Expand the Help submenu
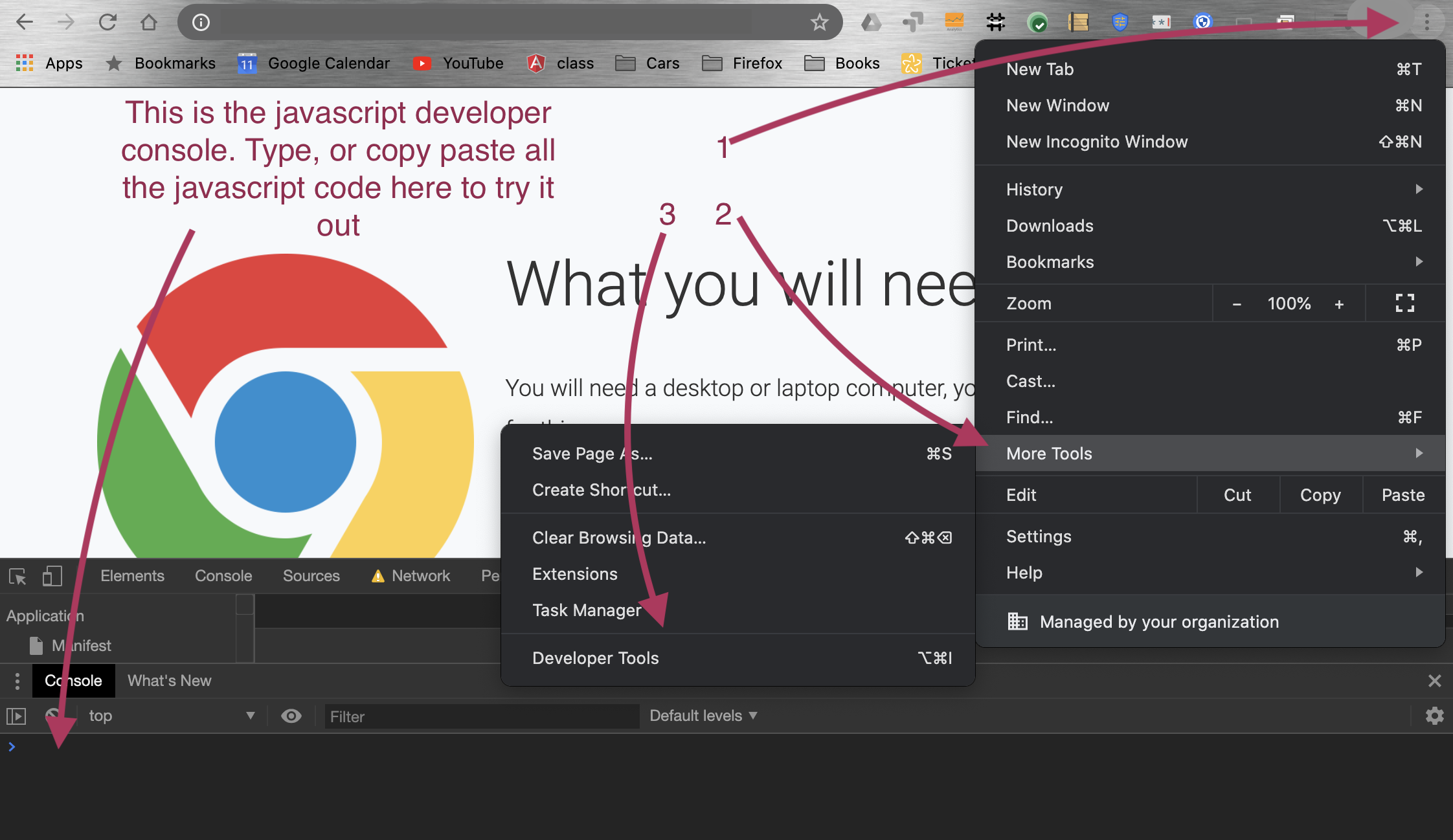 [1210, 573]
